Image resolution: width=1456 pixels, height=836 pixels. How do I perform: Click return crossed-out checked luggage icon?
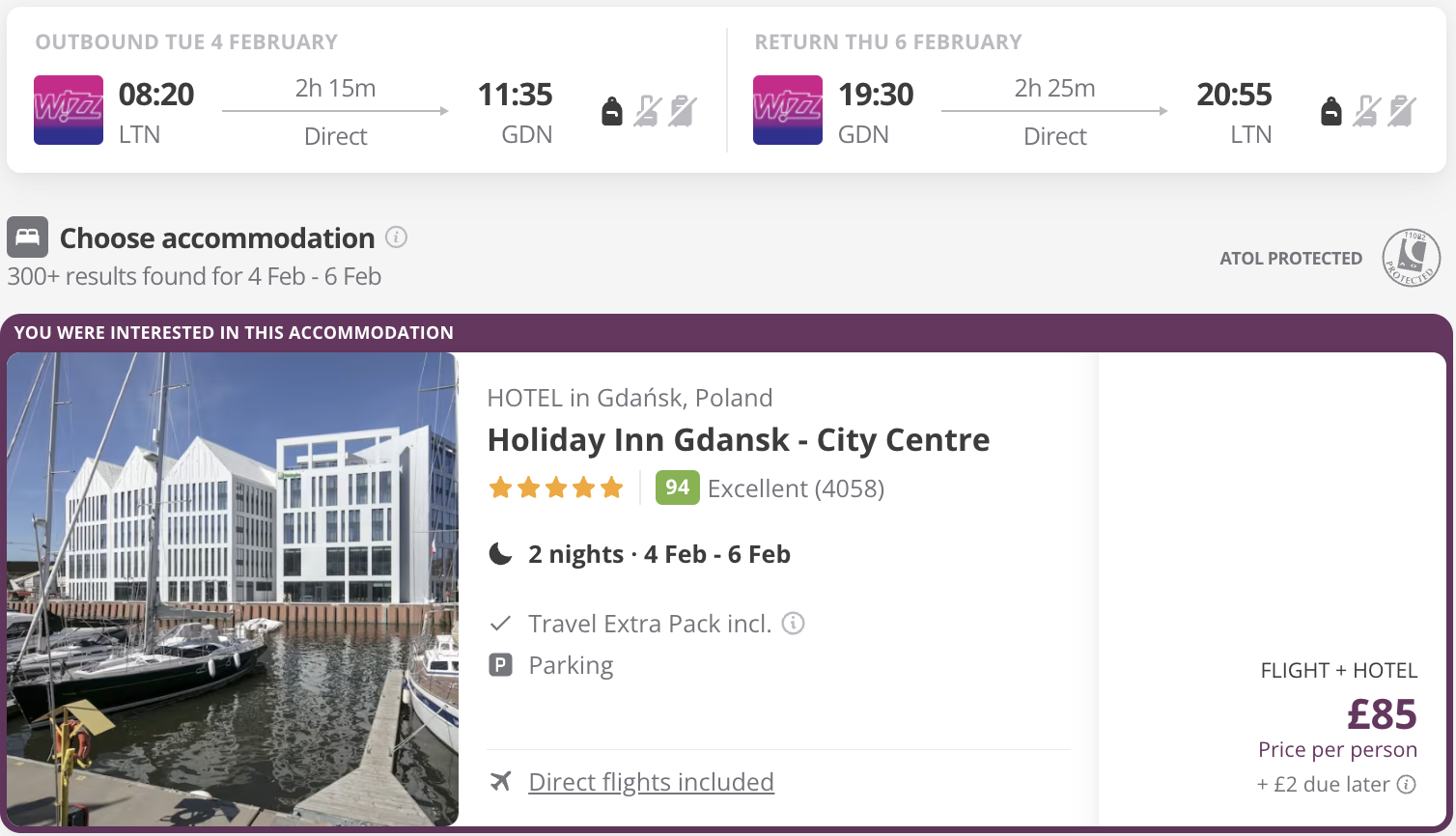tap(1401, 112)
